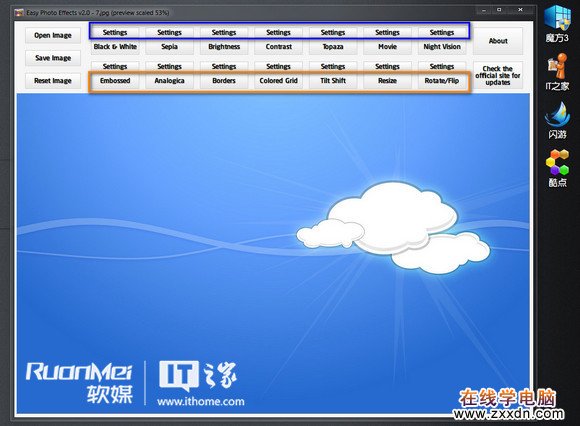Image resolution: width=580 pixels, height=426 pixels.
Task: Launch the 酷点 desktop shortcut
Action: click(x=557, y=168)
